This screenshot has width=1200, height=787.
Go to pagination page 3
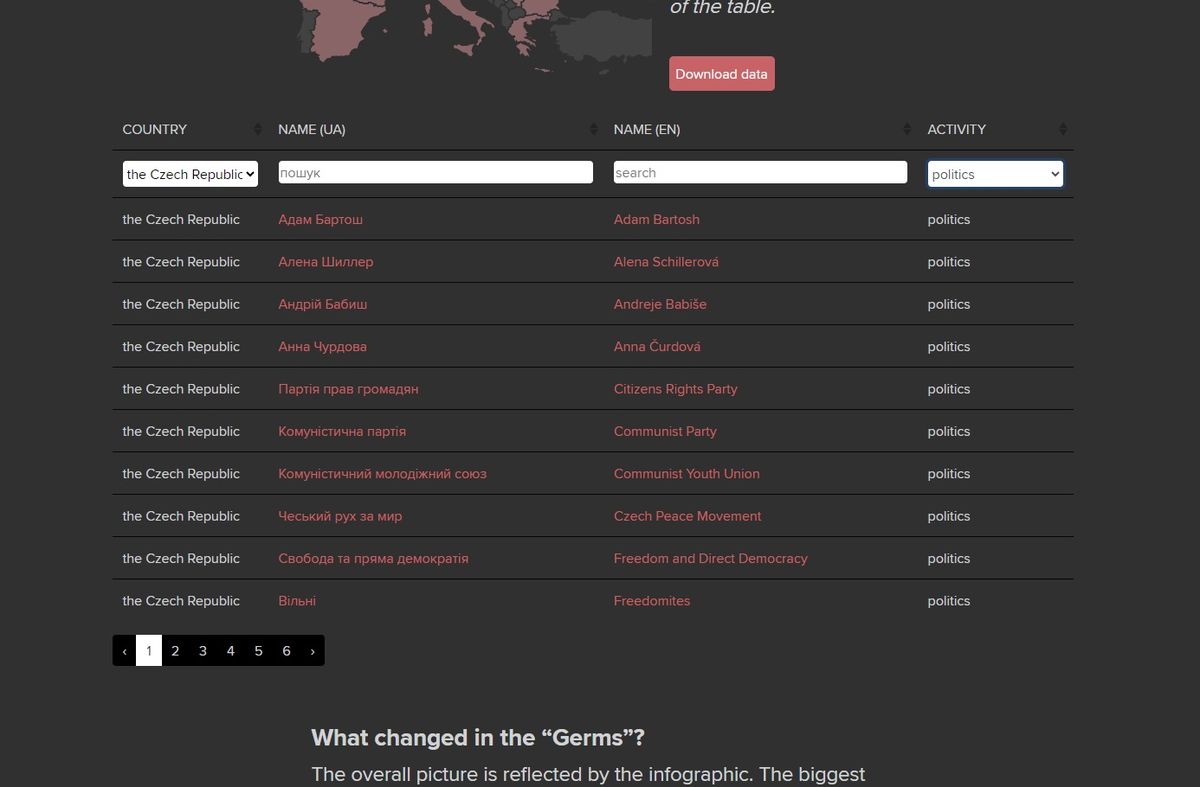click(x=203, y=651)
